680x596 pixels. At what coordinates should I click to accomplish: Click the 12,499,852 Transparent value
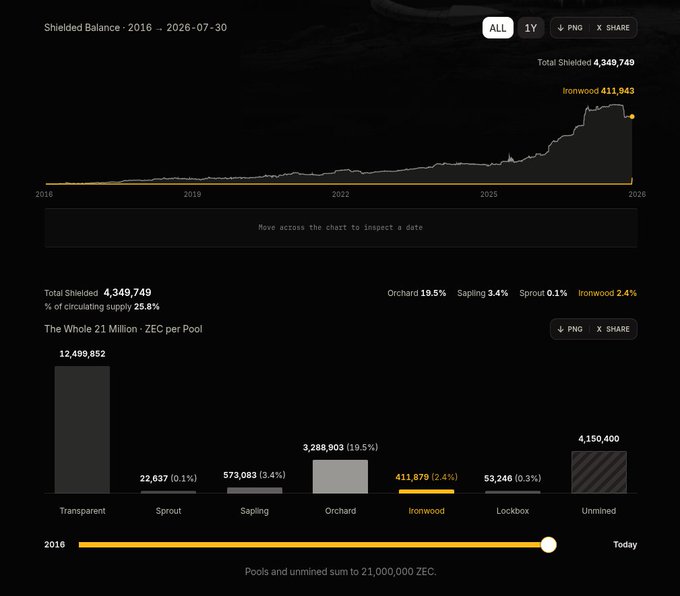pos(82,354)
